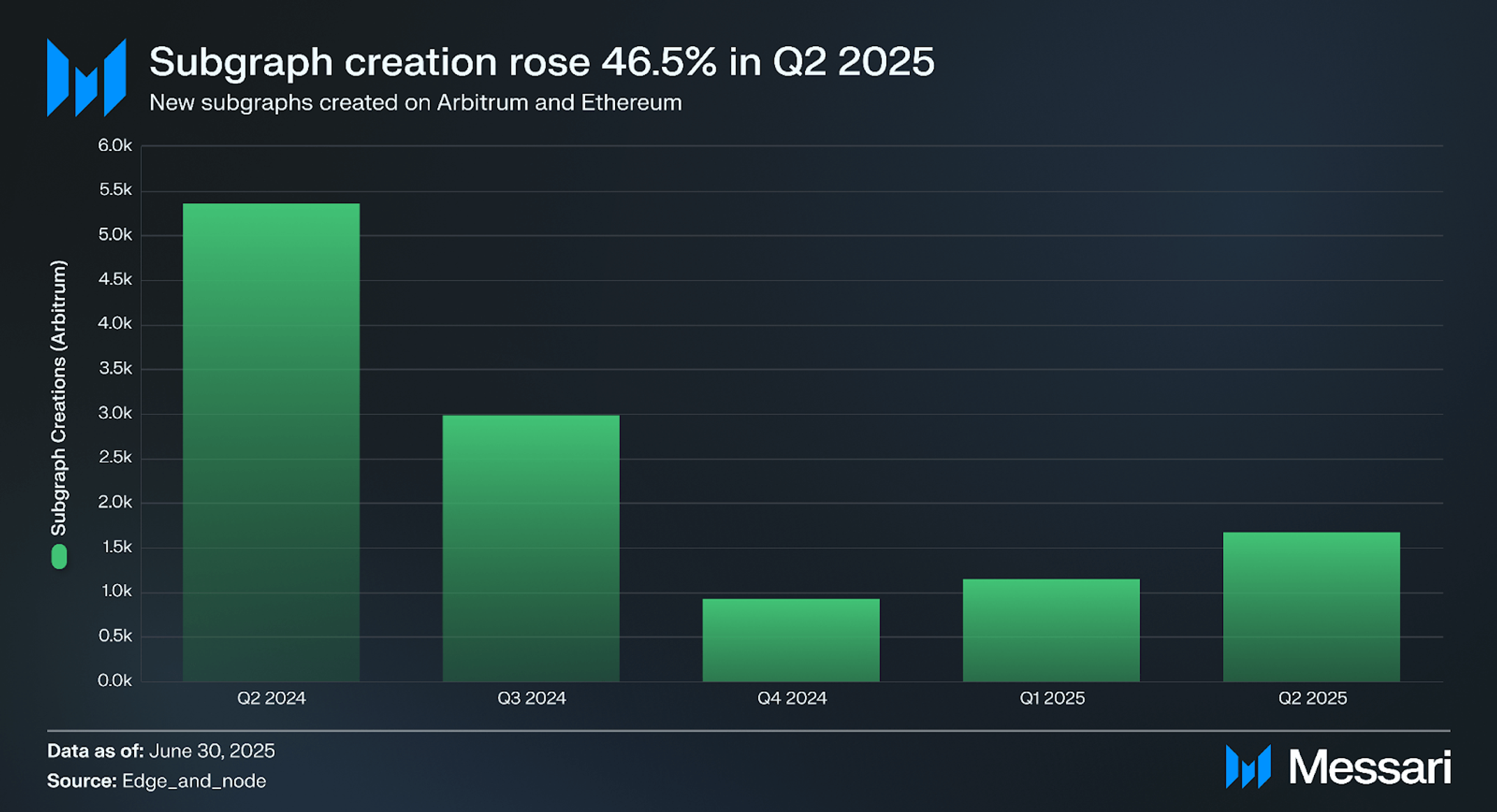1497x812 pixels.
Task: Select the Q2 2025 bar
Action: pyautogui.click(x=1311, y=607)
